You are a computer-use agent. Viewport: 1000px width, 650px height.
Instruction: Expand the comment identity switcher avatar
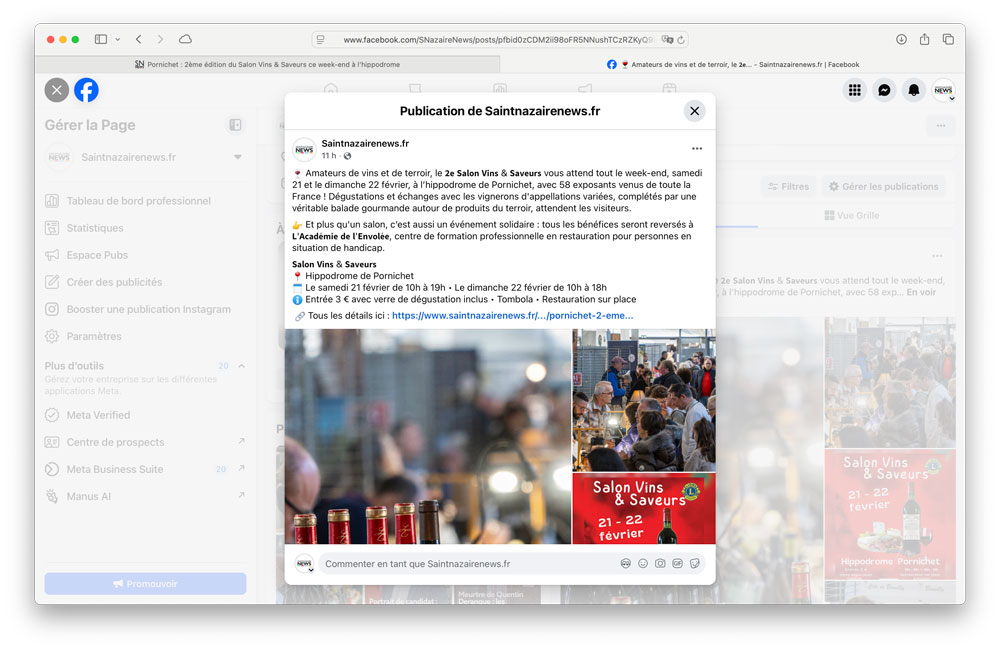tap(304, 564)
